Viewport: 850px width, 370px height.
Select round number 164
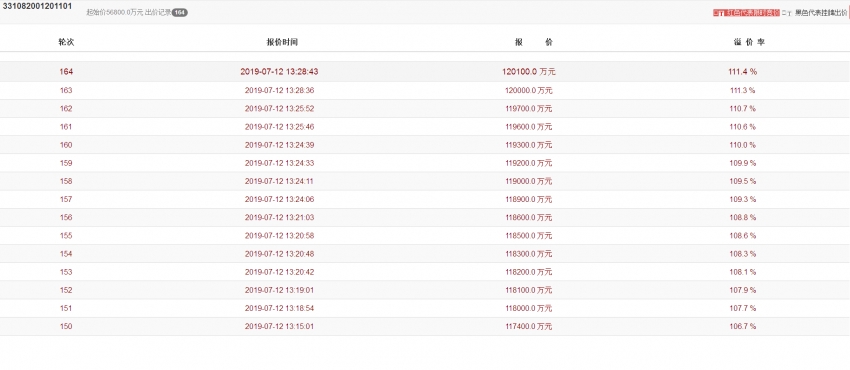coord(66,72)
